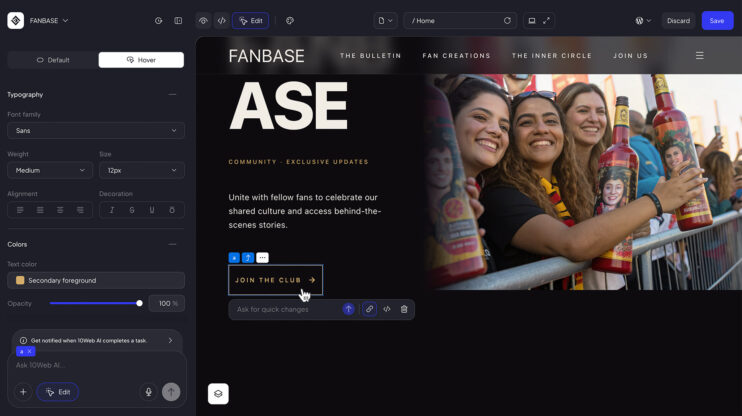Open version history clock icon
742x416 pixels.
tap(159, 20)
